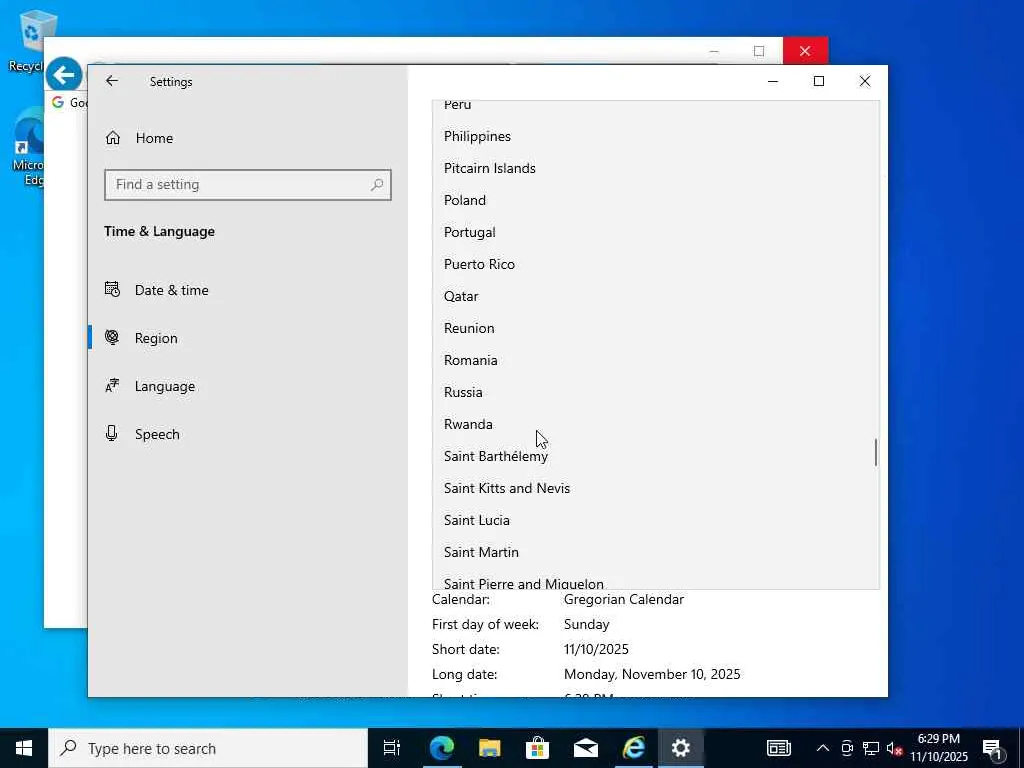Screen dimensions: 1024x768
Task: Click the First day of week Sunday value
Action: 586,624
